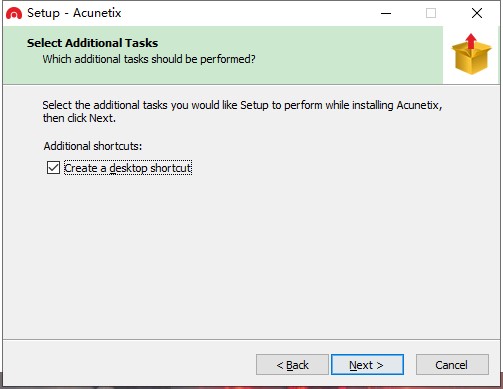Cancel the Acunetix installation
Image resolution: width=503 pixels, height=389 pixels.
[452, 365]
